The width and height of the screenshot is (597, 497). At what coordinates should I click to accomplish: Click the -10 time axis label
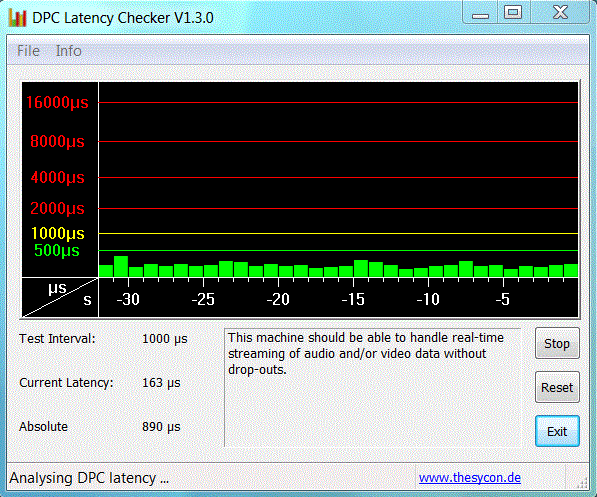coord(428,299)
